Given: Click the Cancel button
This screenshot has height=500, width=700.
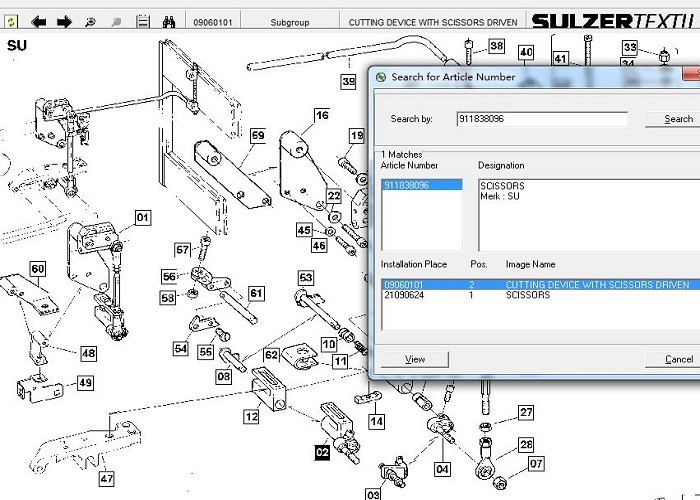Looking at the screenshot, I should click(x=675, y=359).
